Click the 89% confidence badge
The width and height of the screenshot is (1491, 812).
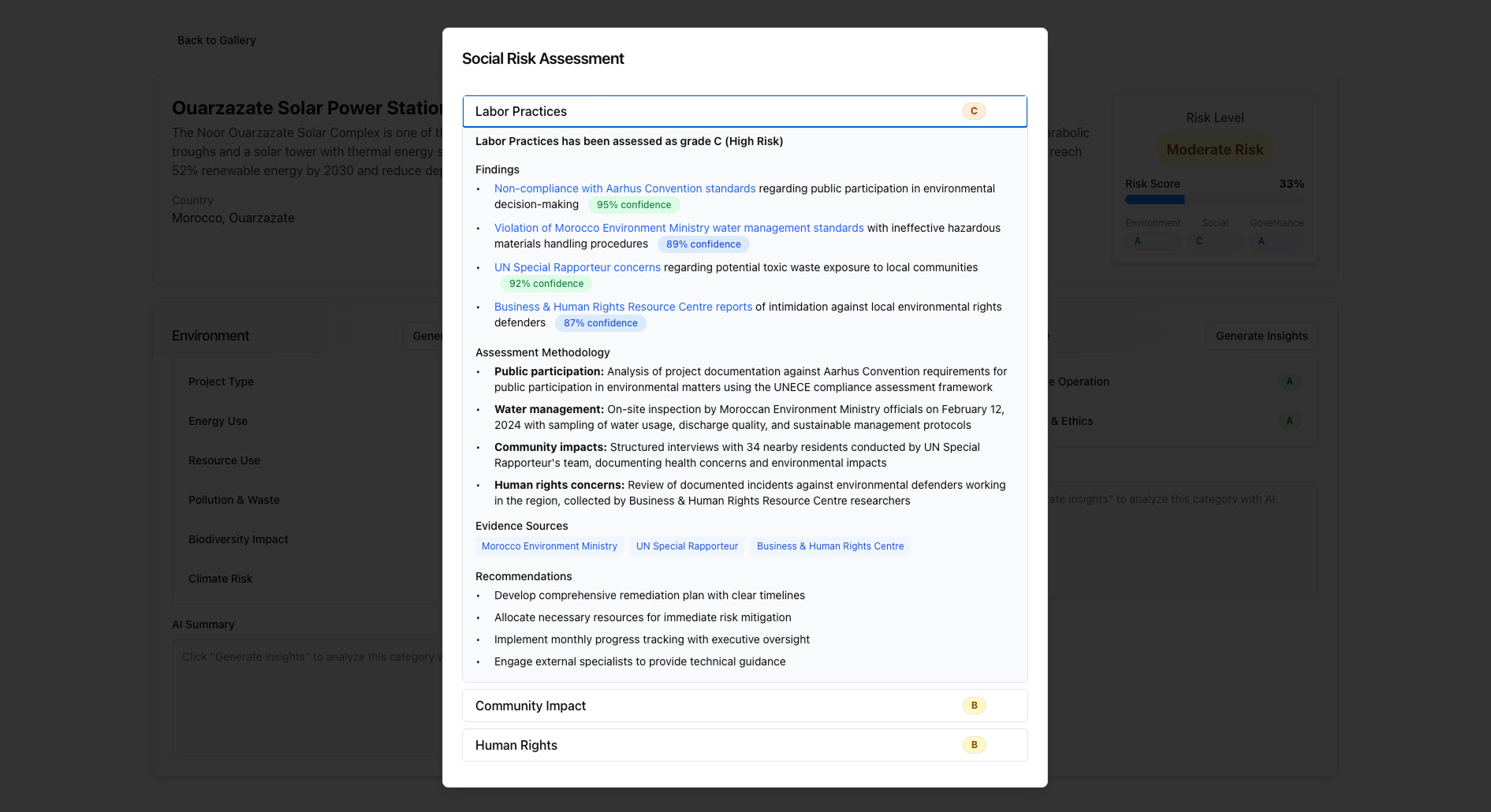coord(703,244)
